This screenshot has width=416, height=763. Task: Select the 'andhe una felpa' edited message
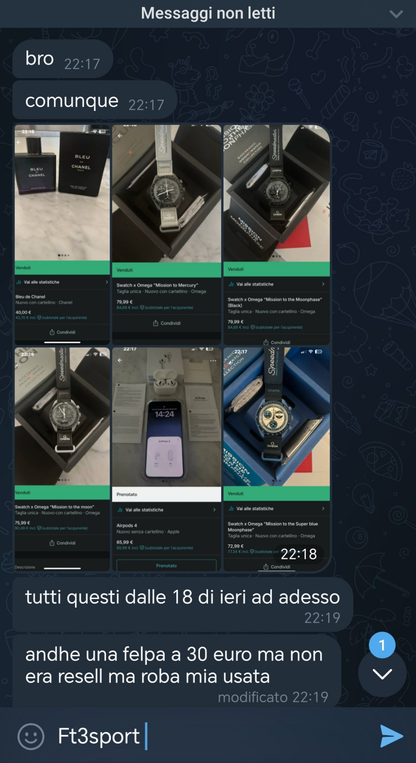[x=177, y=671]
